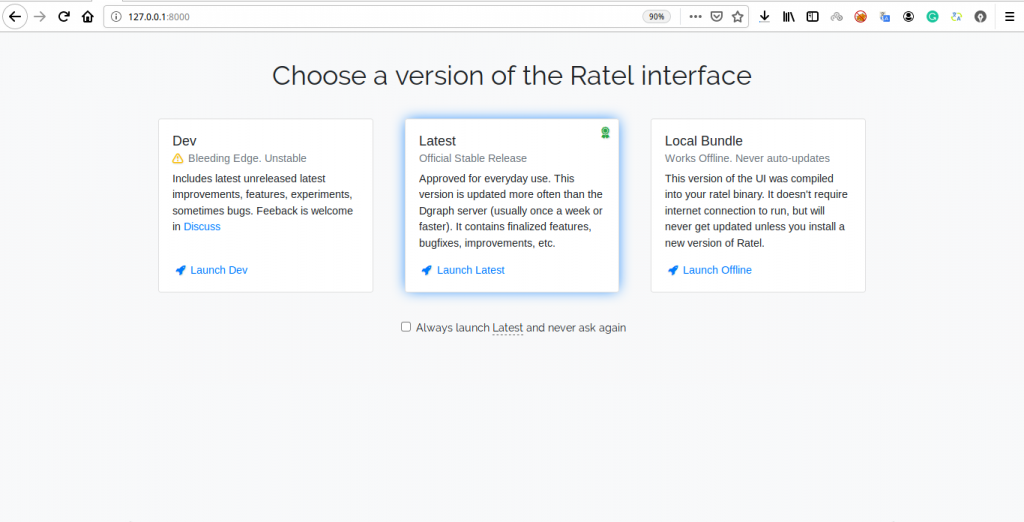Click the red blocked-circle extension icon

pyautogui.click(x=861, y=17)
